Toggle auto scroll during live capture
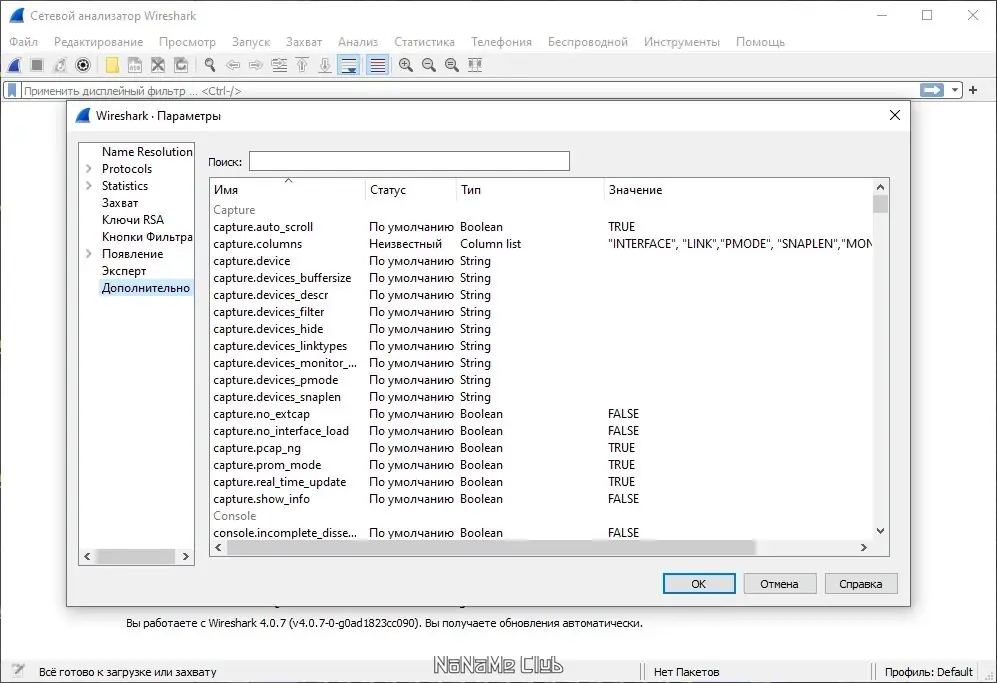The height and width of the screenshot is (683, 997). 349,65
